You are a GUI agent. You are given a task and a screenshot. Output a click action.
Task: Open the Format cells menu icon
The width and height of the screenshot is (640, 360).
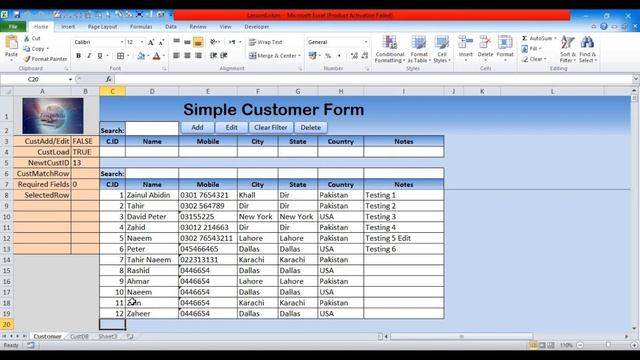coord(505,42)
